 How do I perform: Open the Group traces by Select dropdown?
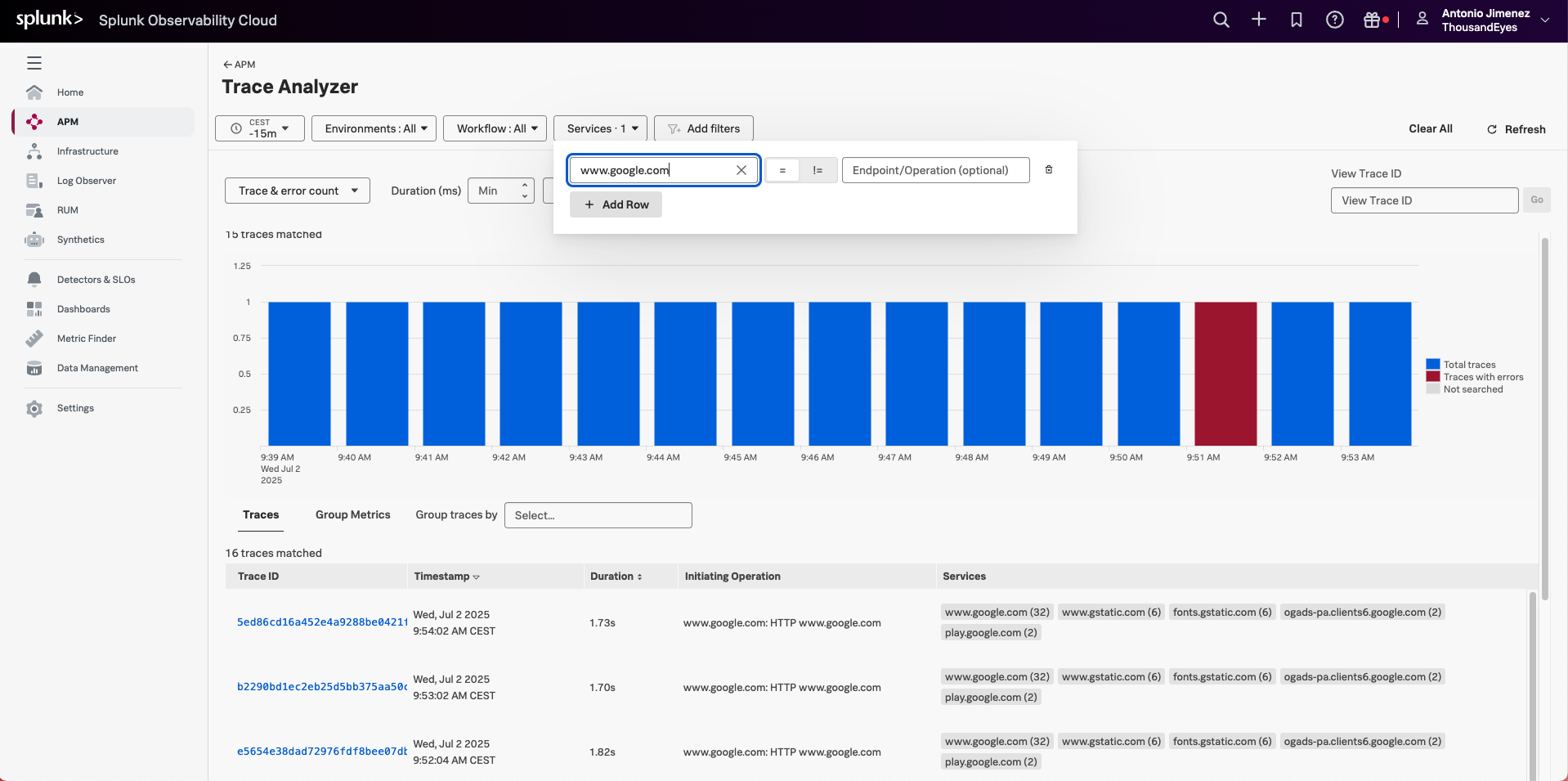pyautogui.click(x=598, y=515)
